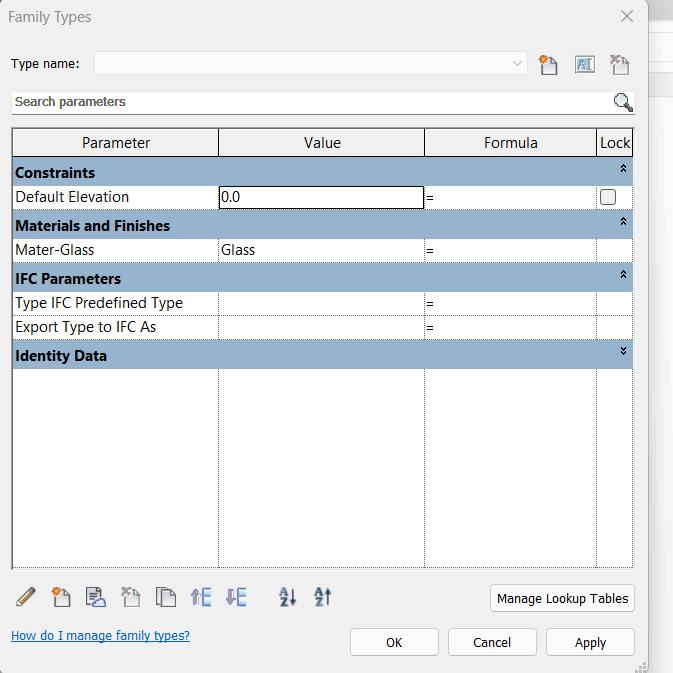Select the Export Type to IFC As row label
673x673 pixels.
coord(86,327)
